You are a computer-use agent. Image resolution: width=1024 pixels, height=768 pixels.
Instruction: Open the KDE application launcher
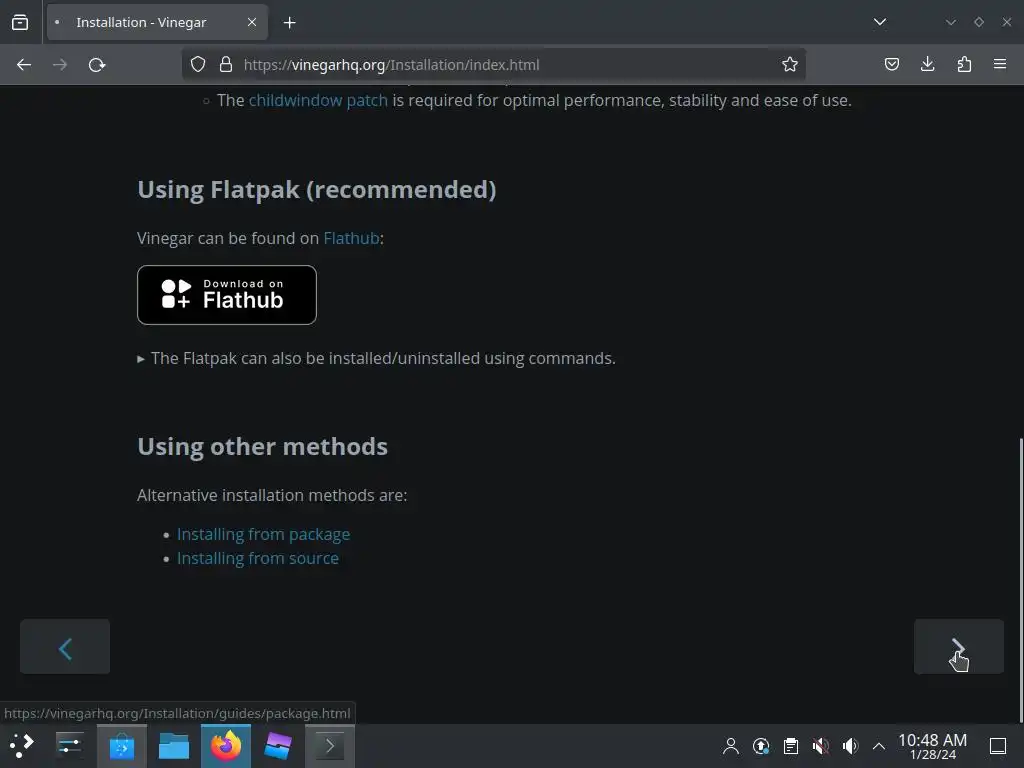coord(22,746)
